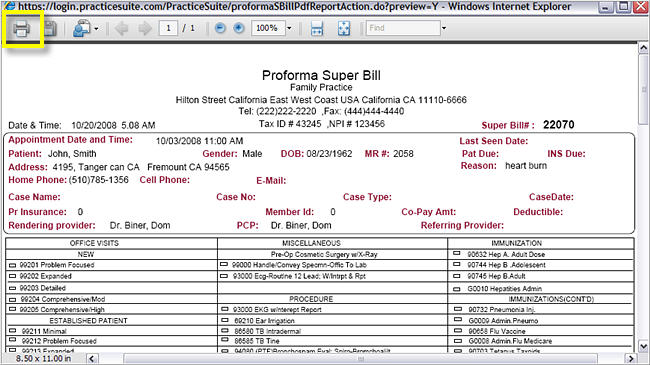Click rendering provider Dr. Biner, Dom
This screenshot has width=650, height=365.
pyautogui.click(x=140, y=226)
